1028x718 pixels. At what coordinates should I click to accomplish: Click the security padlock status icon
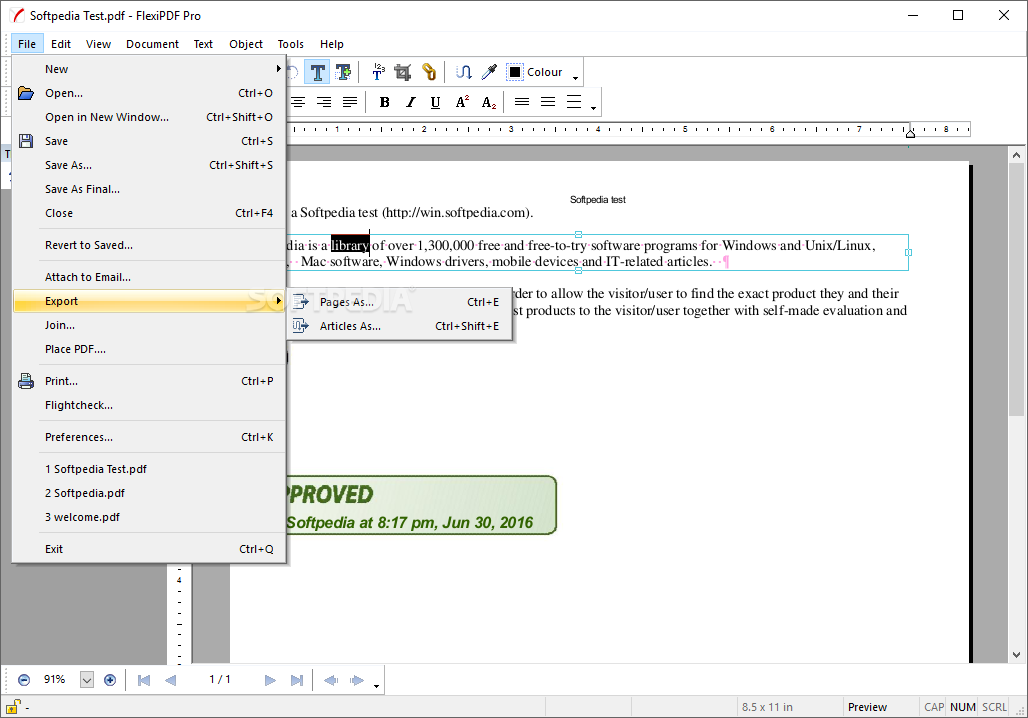(12, 707)
